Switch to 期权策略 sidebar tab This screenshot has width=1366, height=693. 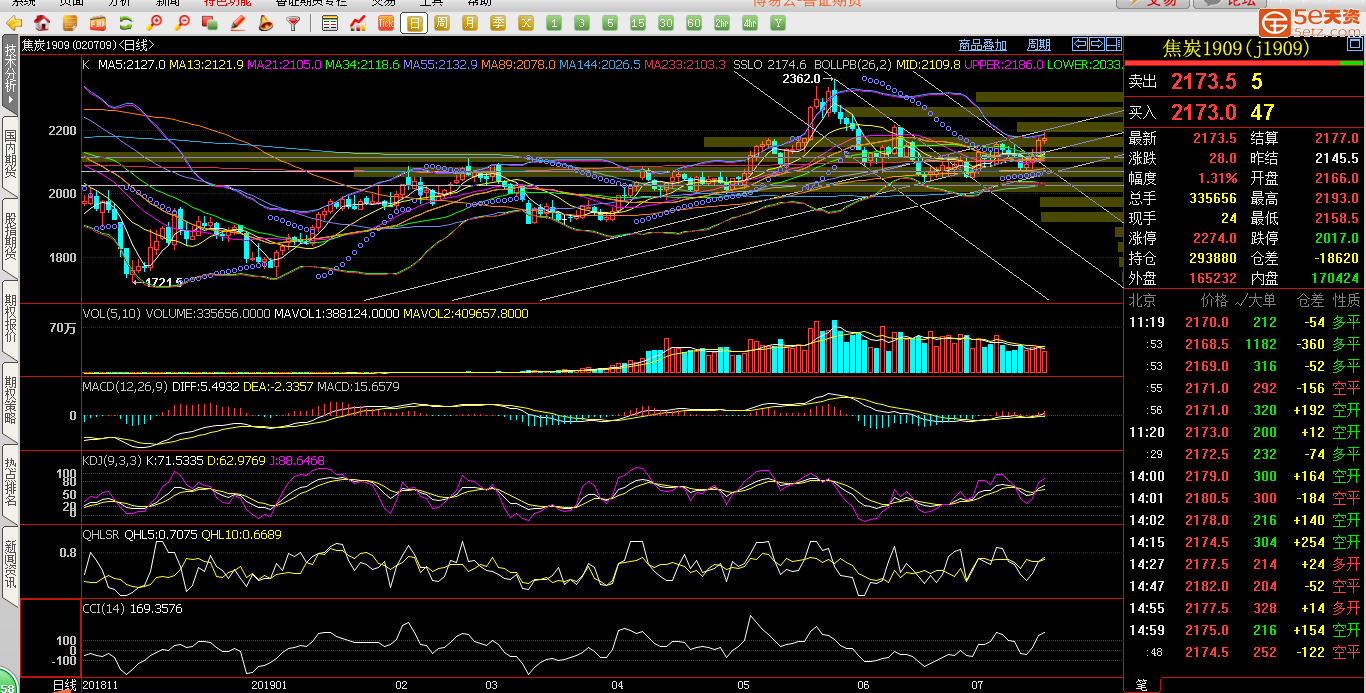pyautogui.click(x=10, y=400)
